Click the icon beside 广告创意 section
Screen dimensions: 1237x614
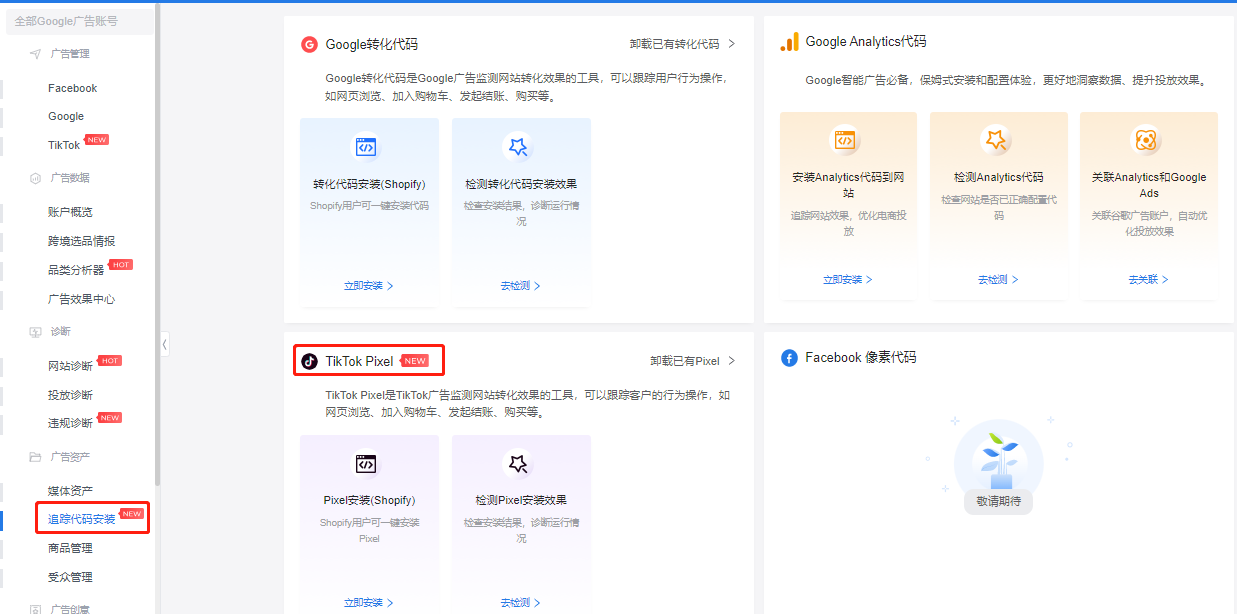coord(35,608)
